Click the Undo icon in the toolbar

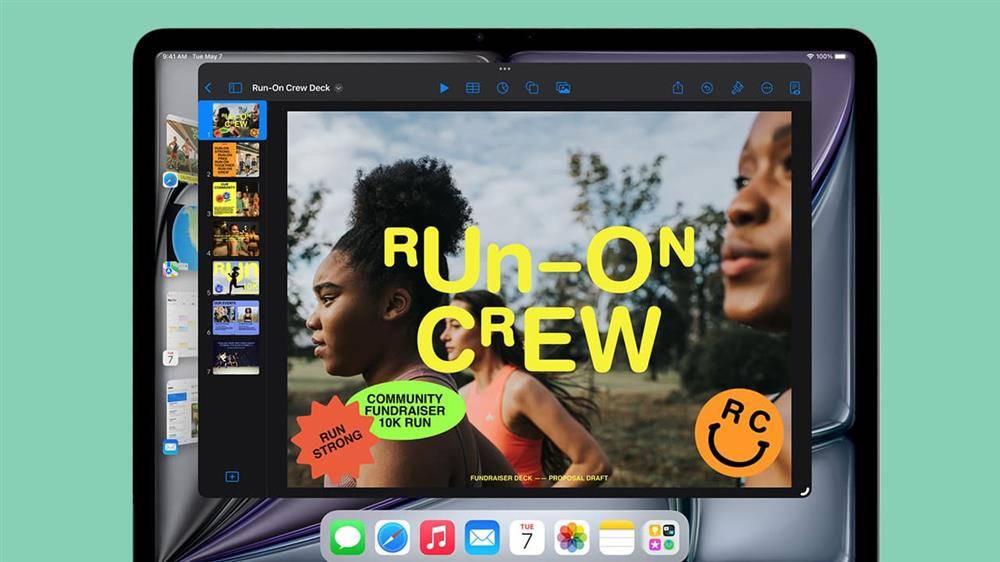[x=707, y=88]
